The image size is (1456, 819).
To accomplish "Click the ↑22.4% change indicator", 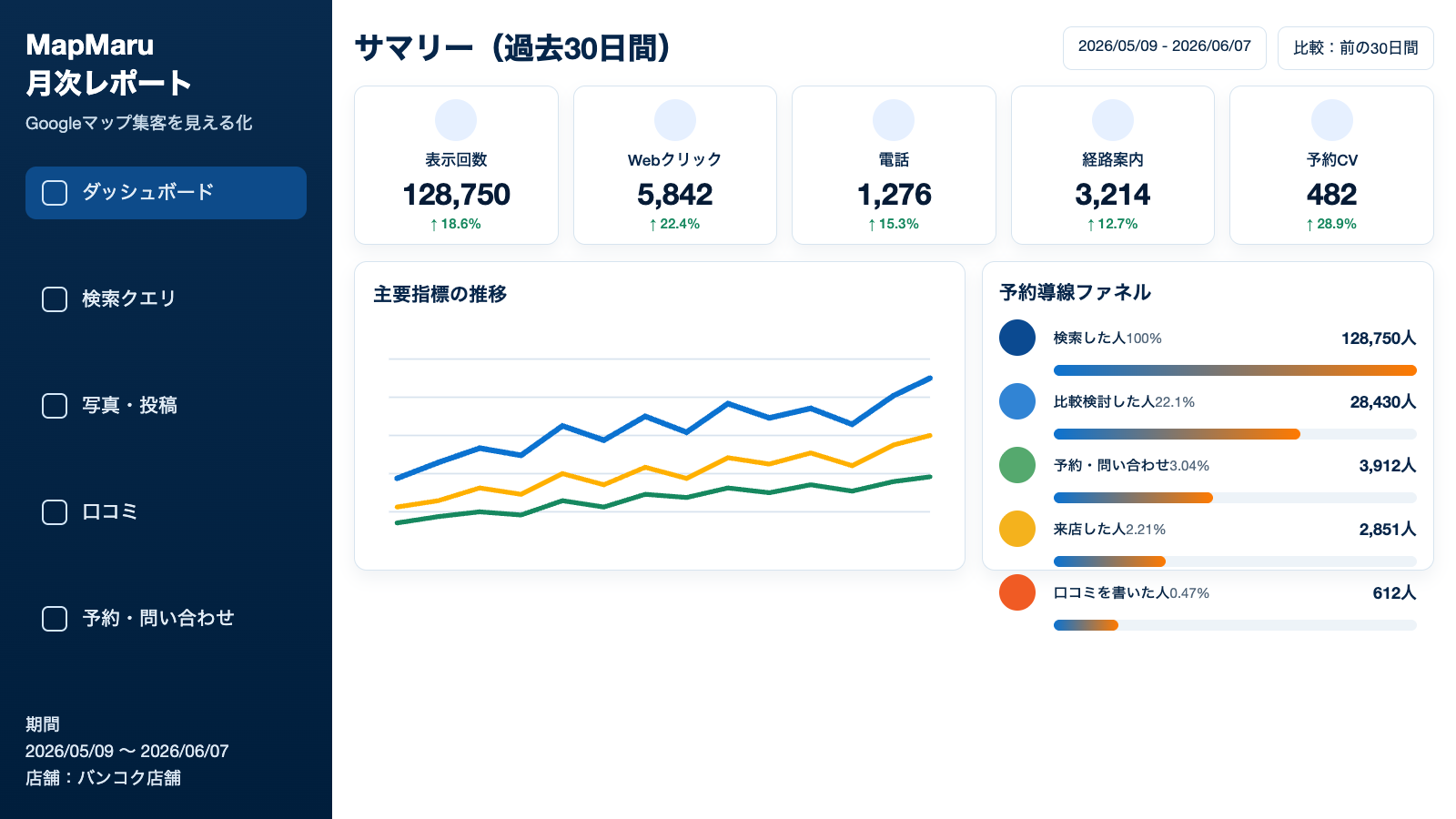I will tap(675, 224).
